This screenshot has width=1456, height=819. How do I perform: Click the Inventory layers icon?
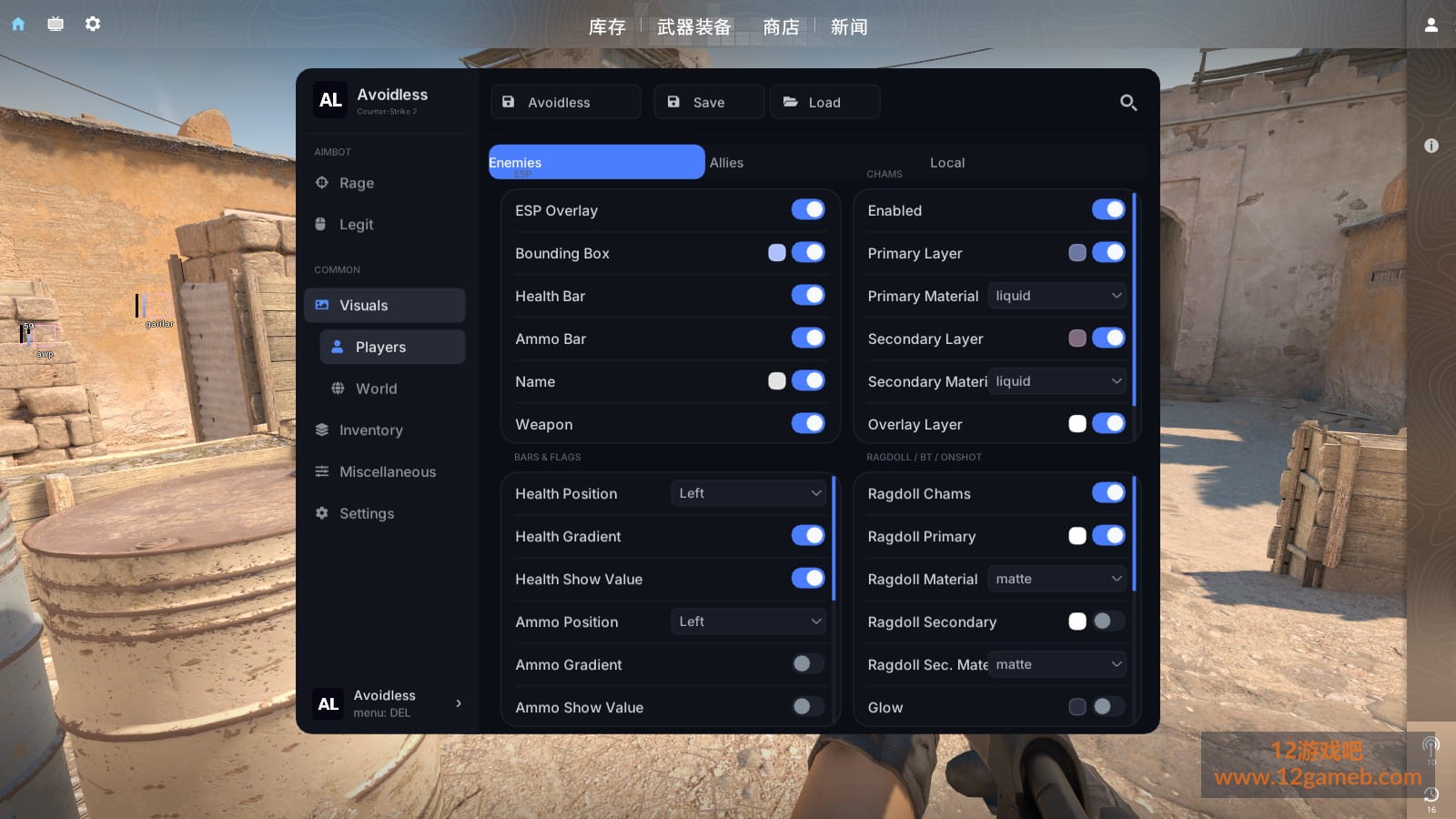pyautogui.click(x=321, y=430)
